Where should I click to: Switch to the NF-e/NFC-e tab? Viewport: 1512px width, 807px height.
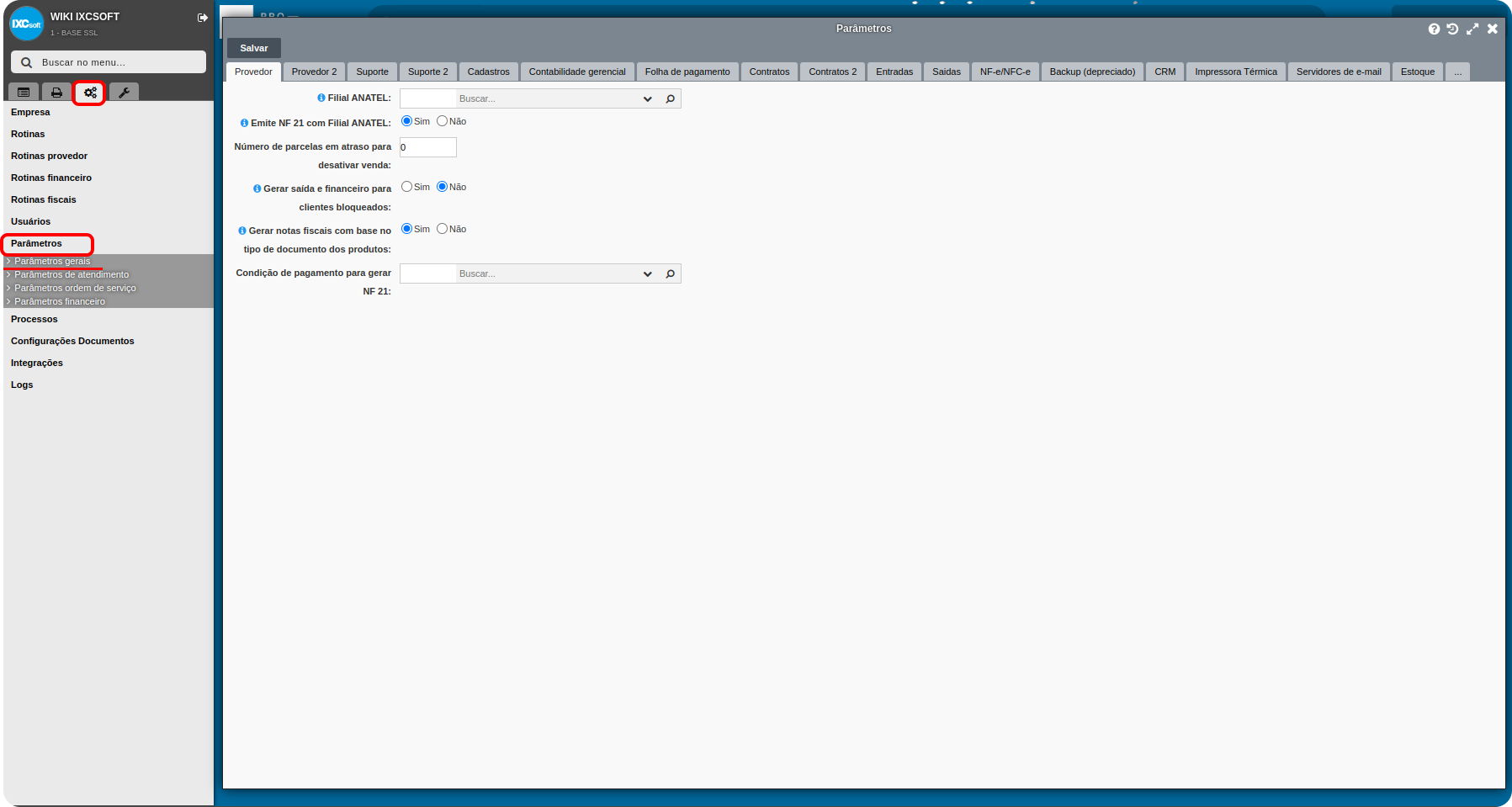coord(1005,72)
